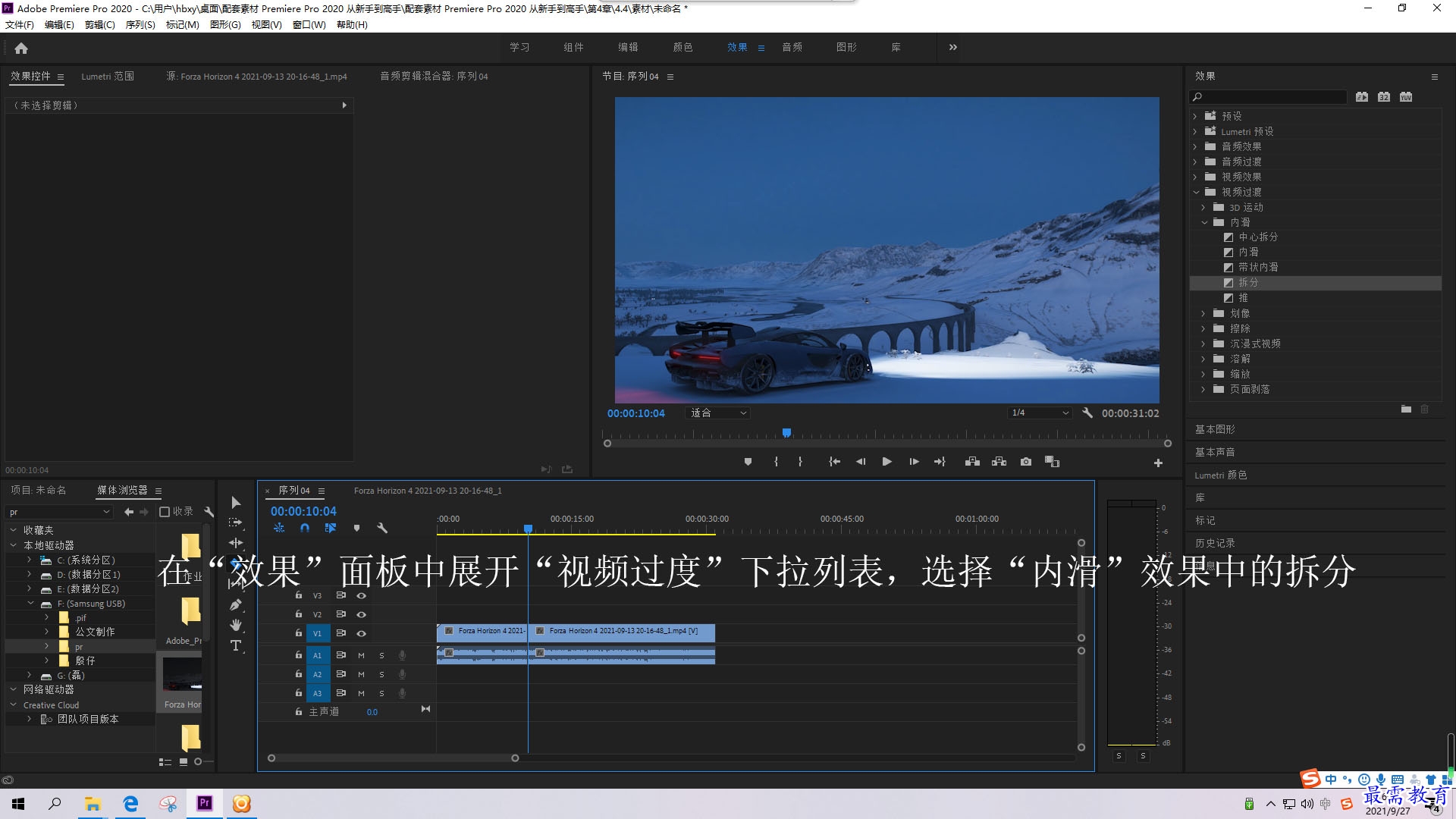Toggle nest sequence insert mode
The width and height of the screenshot is (1456, 819).
[279, 528]
